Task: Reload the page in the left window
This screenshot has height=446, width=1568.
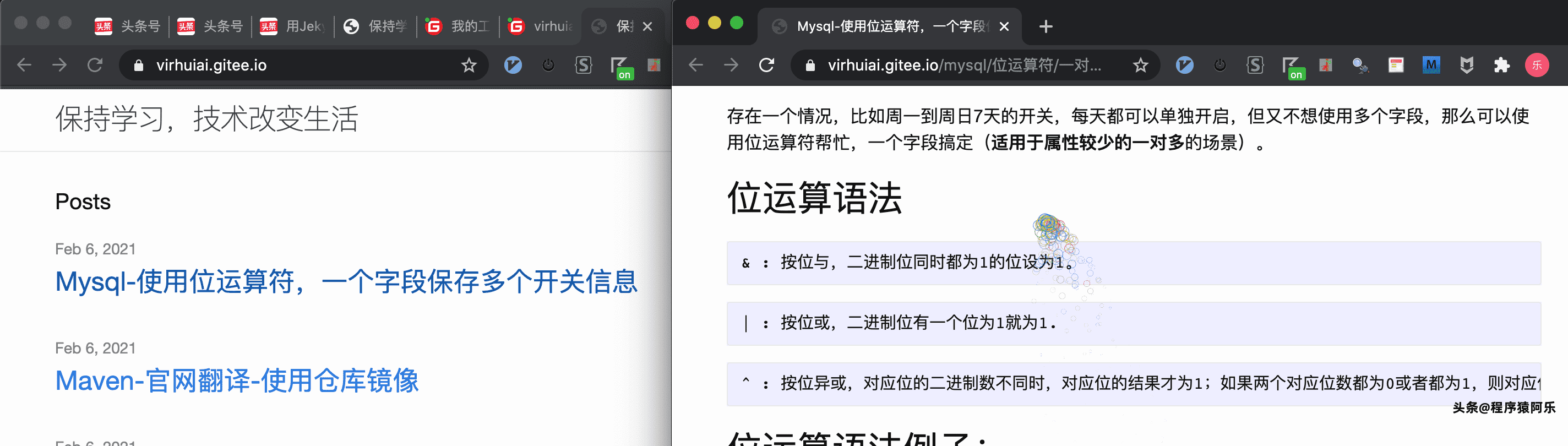Action: pos(94,65)
